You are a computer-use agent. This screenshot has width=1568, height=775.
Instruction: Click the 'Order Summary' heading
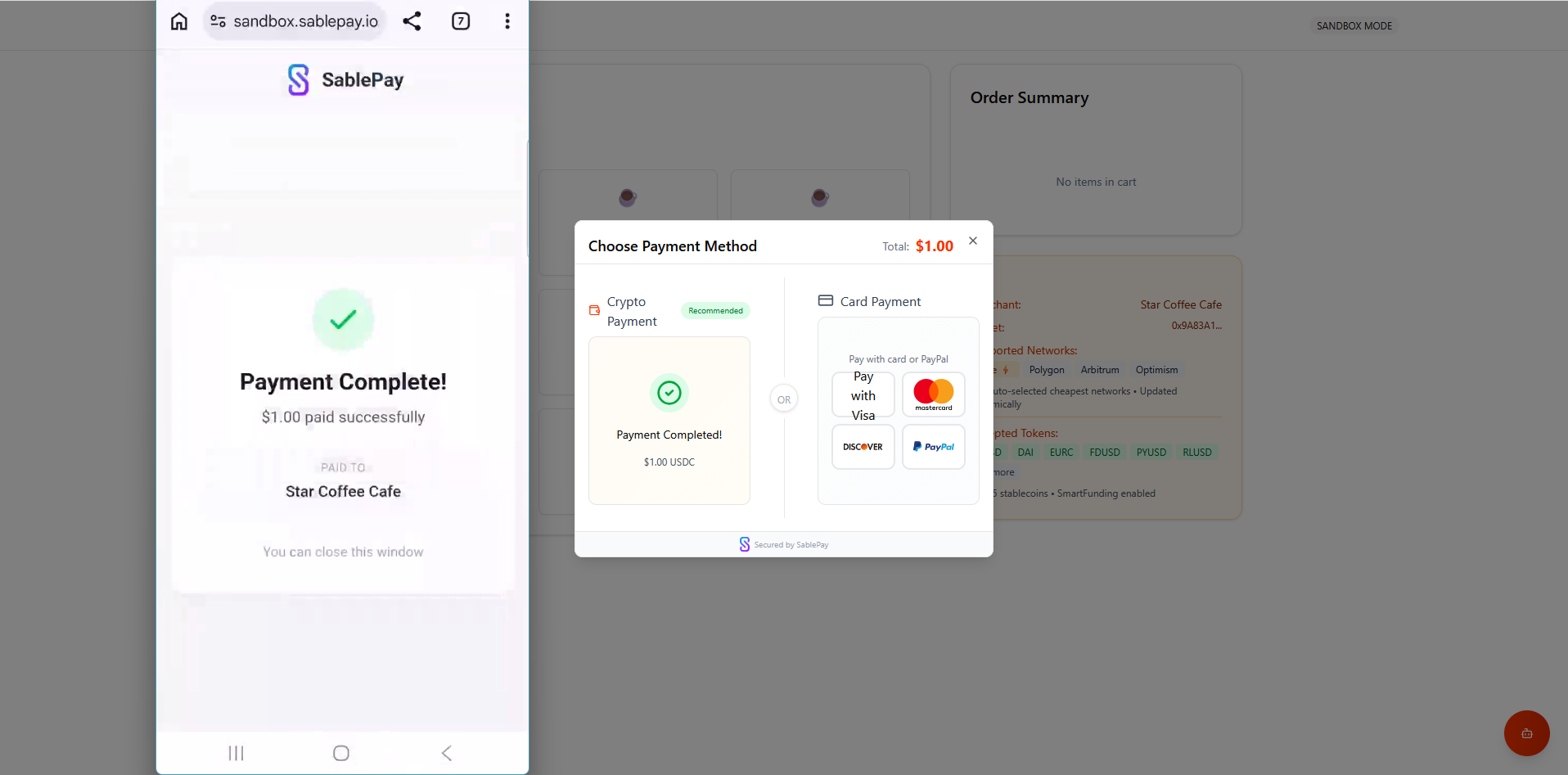coord(1030,97)
